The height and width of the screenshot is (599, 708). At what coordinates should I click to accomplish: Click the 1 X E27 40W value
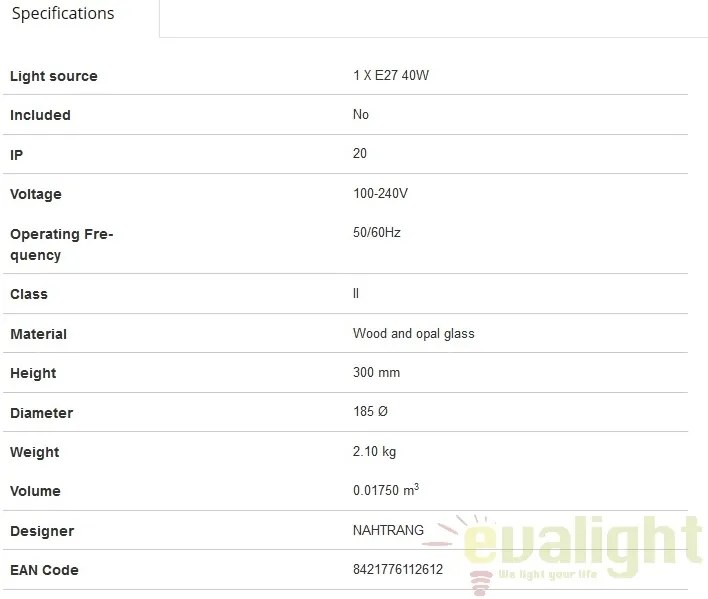pyautogui.click(x=391, y=75)
